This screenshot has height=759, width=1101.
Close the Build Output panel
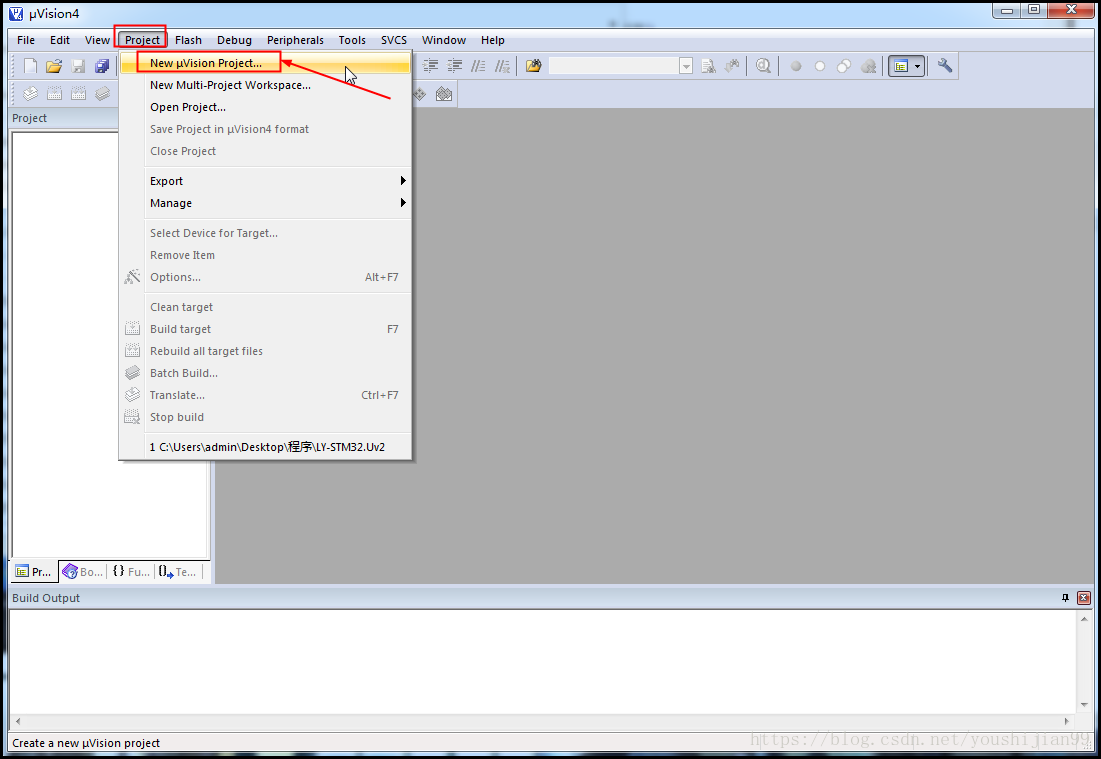point(1084,598)
